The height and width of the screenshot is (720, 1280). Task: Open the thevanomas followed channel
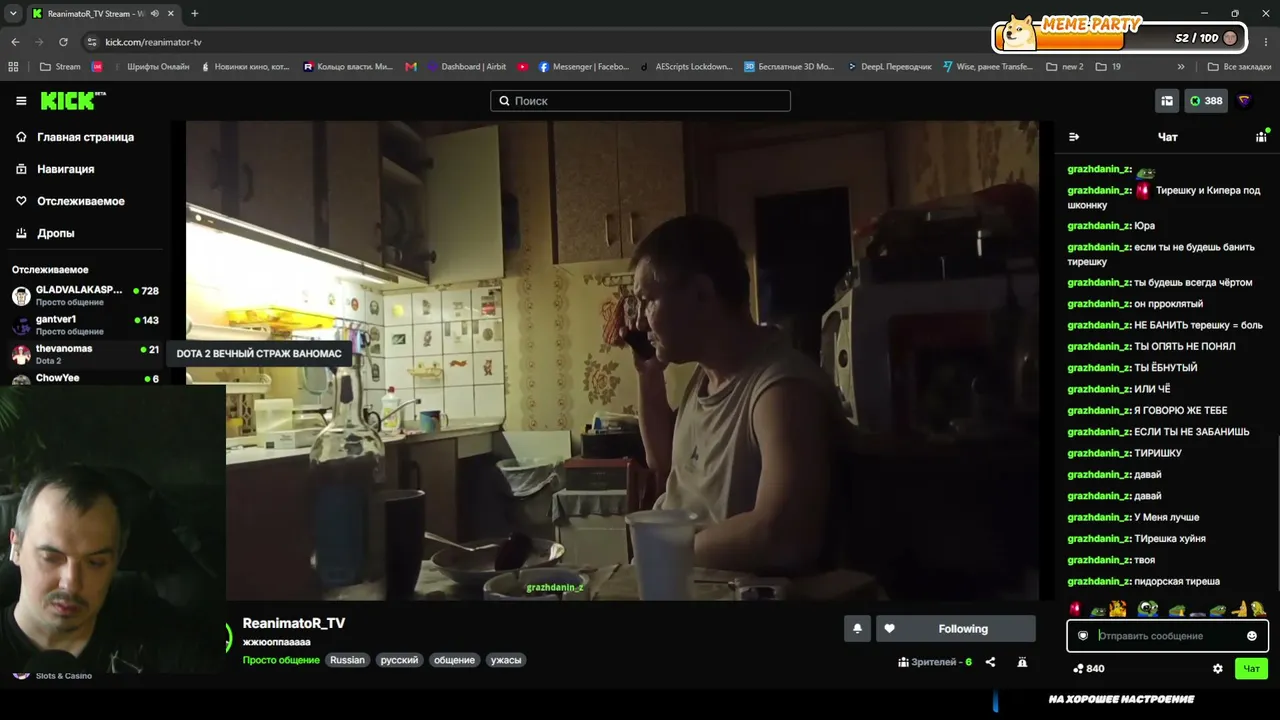pyautogui.click(x=85, y=354)
